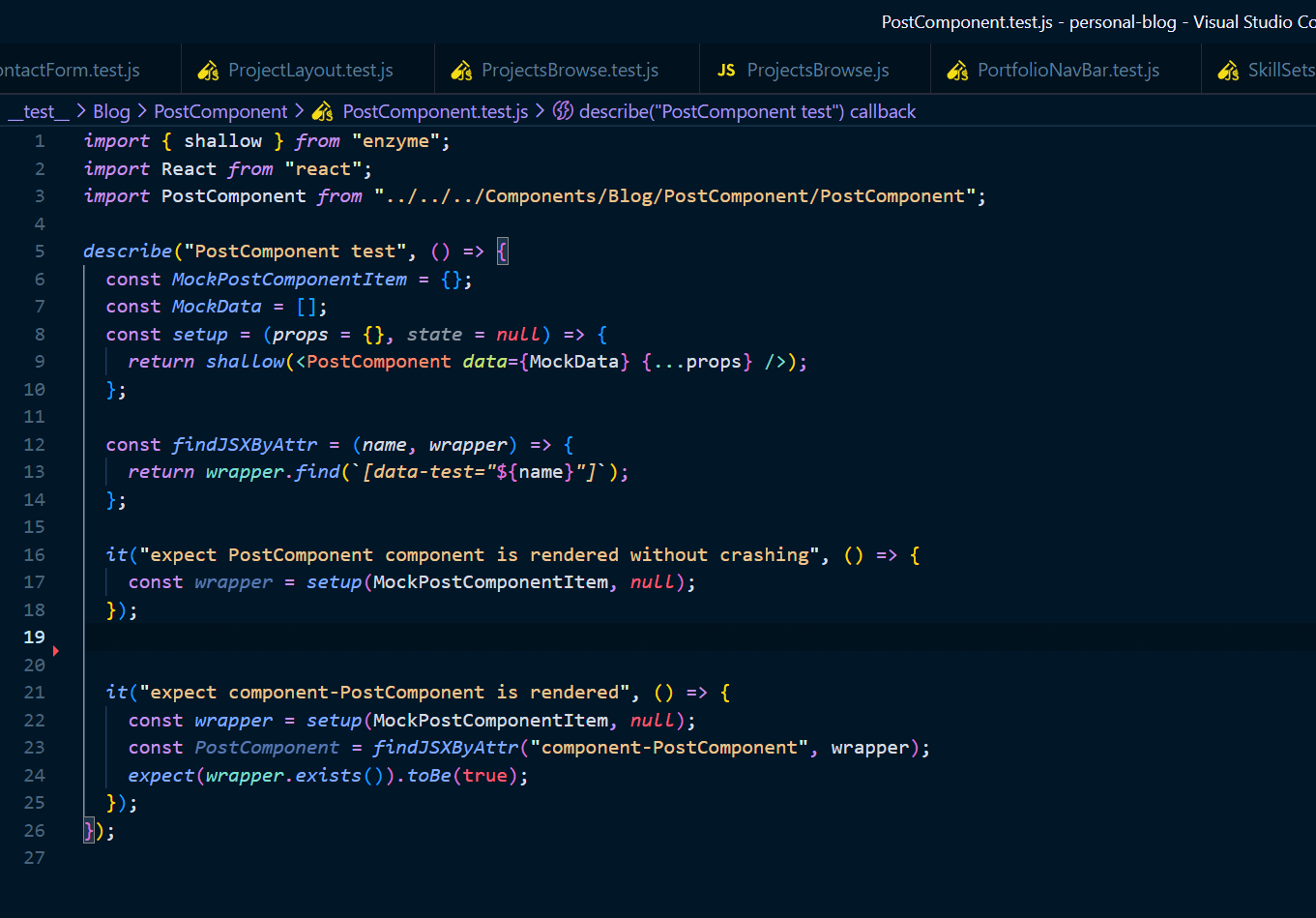This screenshot has width=1316, height=918.
Task: Click the Jest icon on the SkillSets tab
Action: [1228, 71]
